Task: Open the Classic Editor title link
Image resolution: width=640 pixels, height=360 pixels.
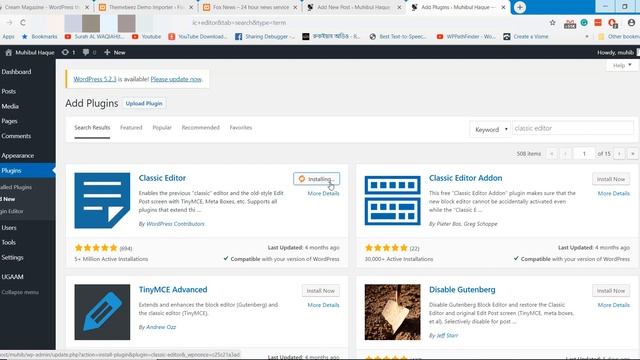Action: click(162, 178)
